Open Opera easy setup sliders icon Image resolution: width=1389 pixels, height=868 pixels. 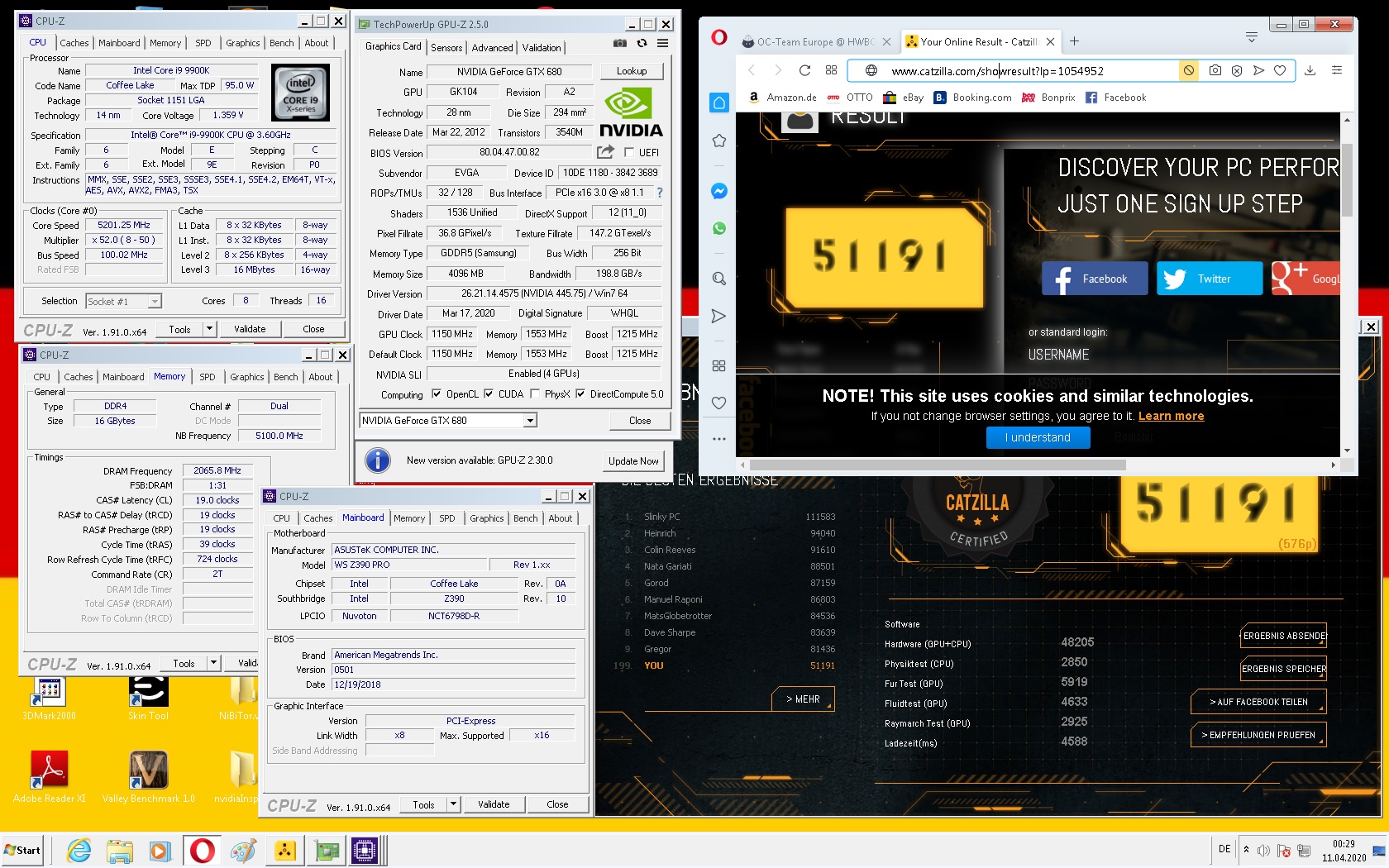[1336, 70]
